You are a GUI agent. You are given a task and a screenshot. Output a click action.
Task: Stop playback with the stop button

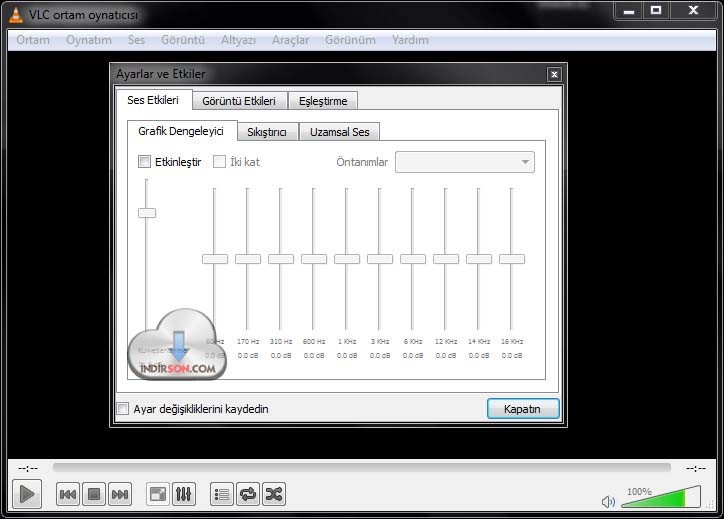click(94, 494)
